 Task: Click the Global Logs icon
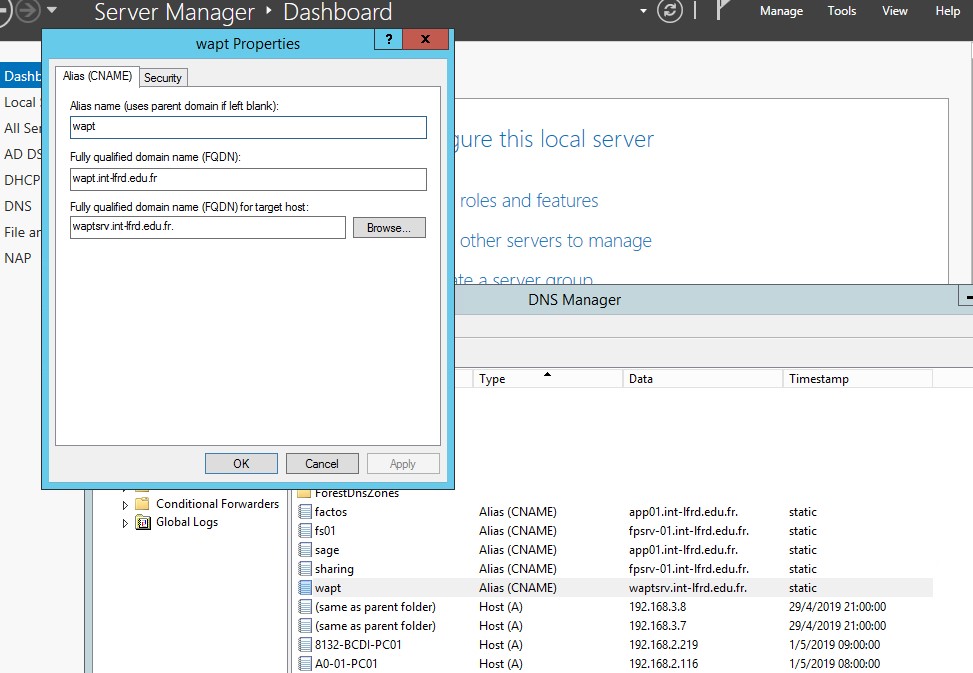click(142, 522)
